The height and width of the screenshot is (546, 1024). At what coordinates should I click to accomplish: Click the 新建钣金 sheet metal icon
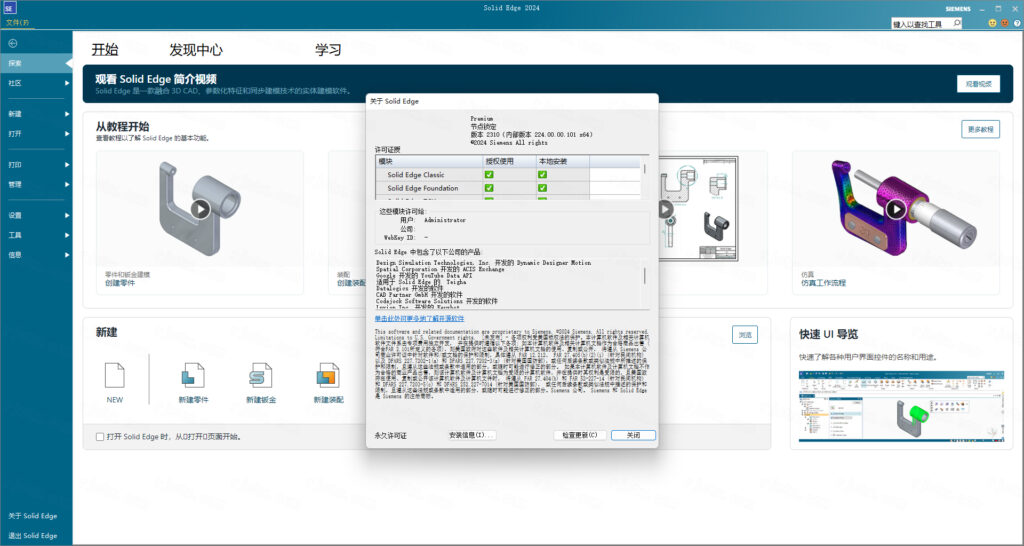click(x=260, y=376)
